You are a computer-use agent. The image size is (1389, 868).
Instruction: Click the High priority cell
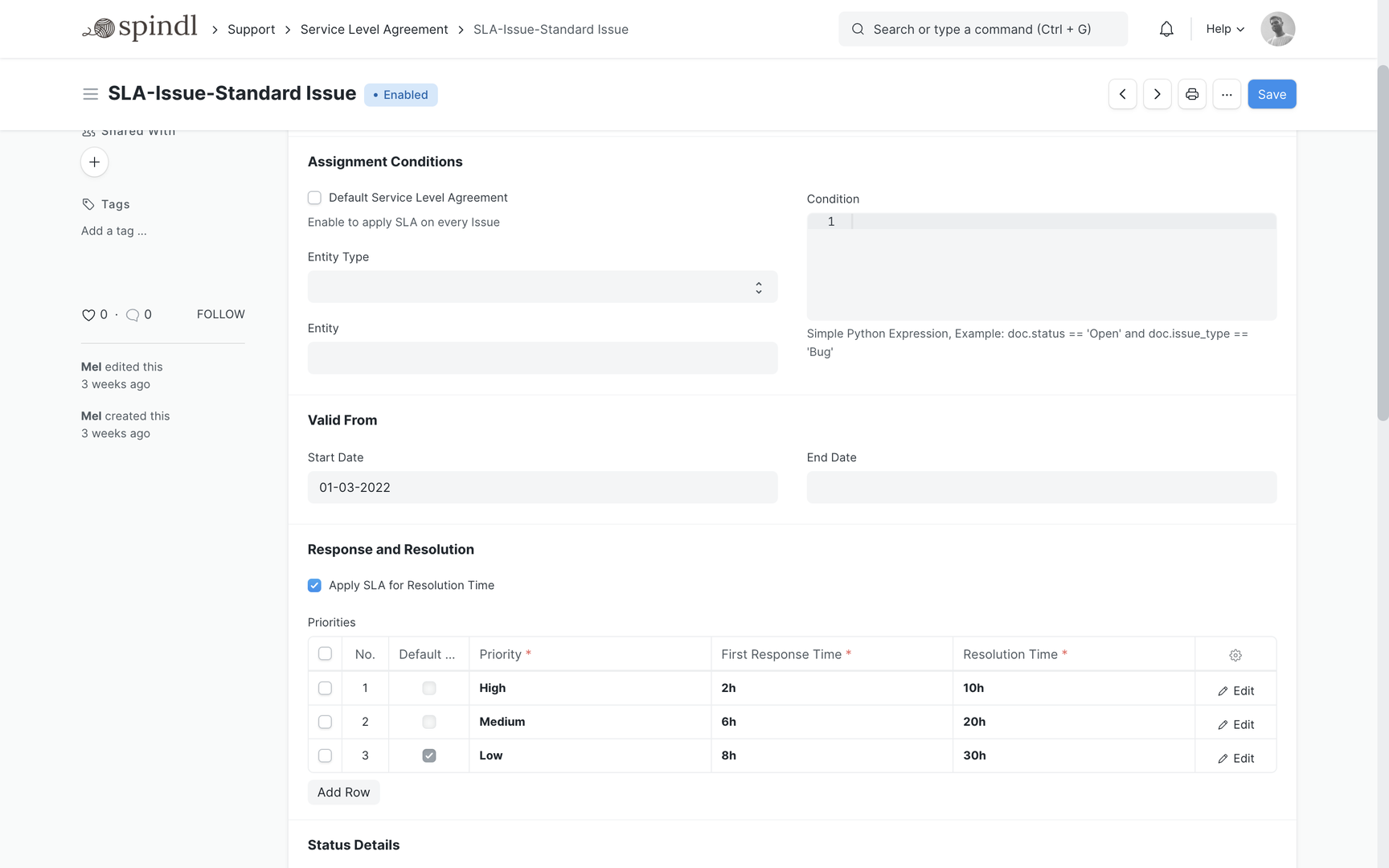(590, 688)
